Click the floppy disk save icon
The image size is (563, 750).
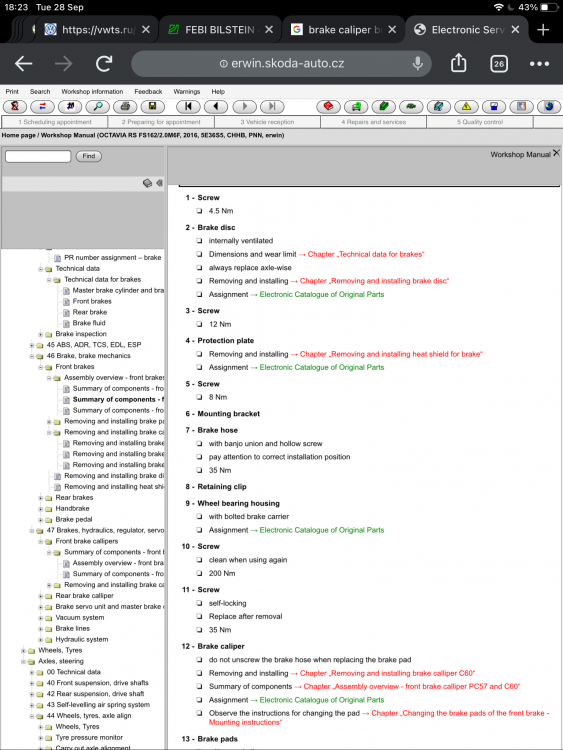point(153,106)
